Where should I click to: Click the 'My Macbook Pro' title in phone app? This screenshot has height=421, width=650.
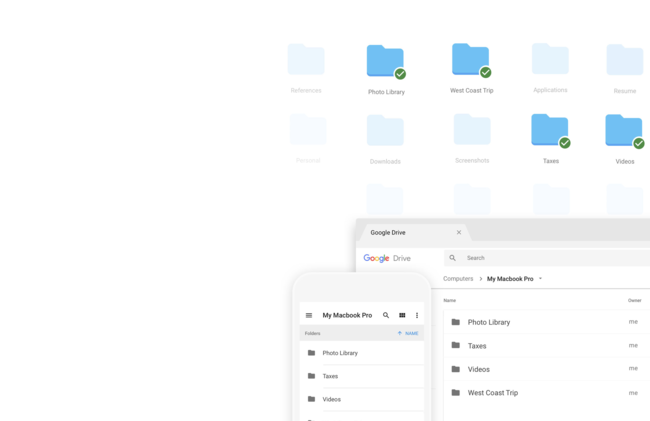(347, 315)
